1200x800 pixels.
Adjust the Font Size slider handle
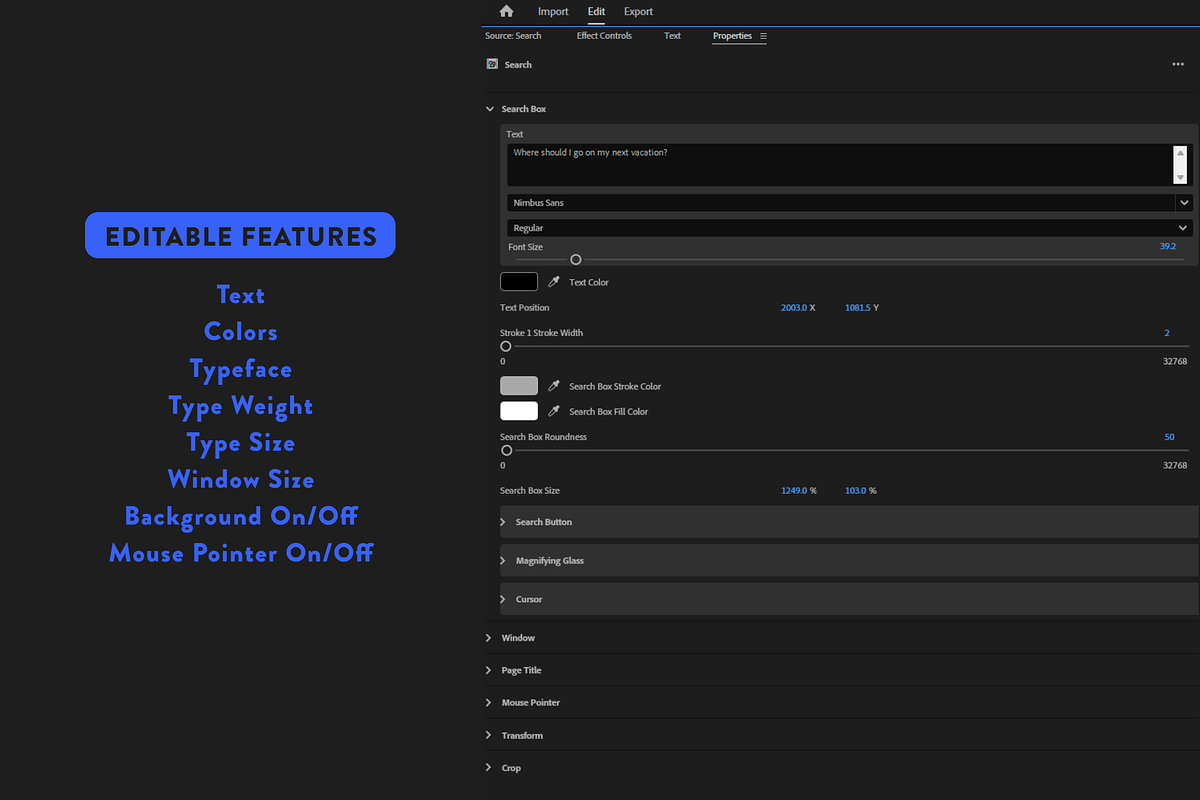(x=576, y=260)
